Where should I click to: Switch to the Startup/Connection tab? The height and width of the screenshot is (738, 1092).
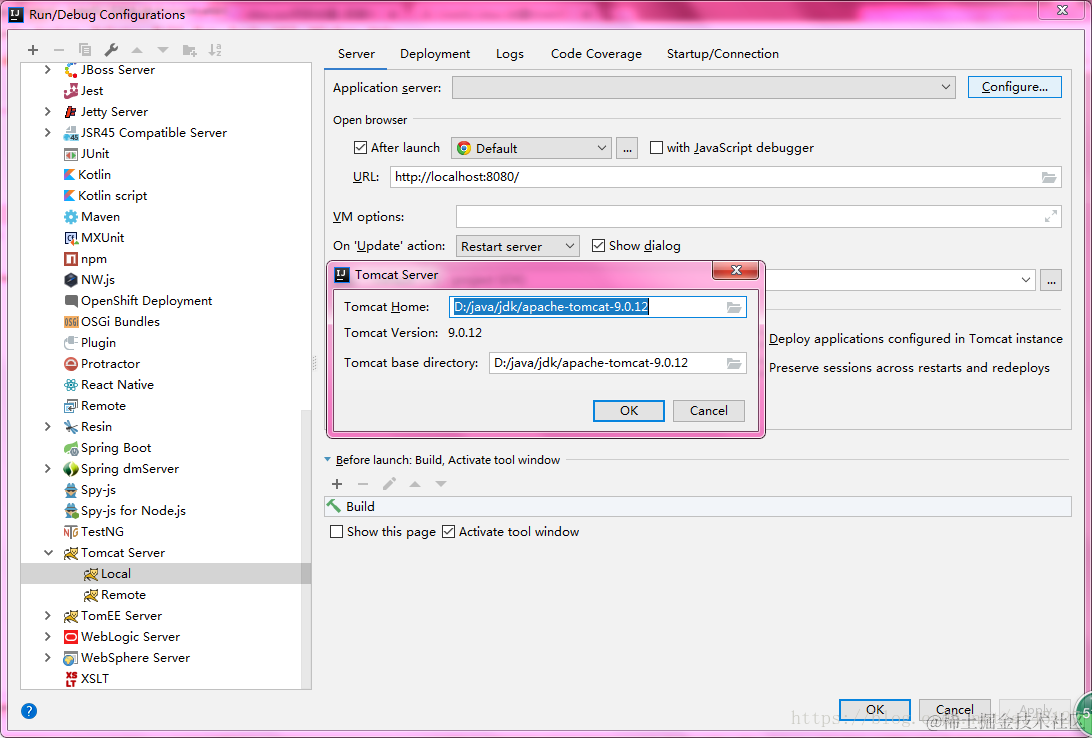point(723,54)
